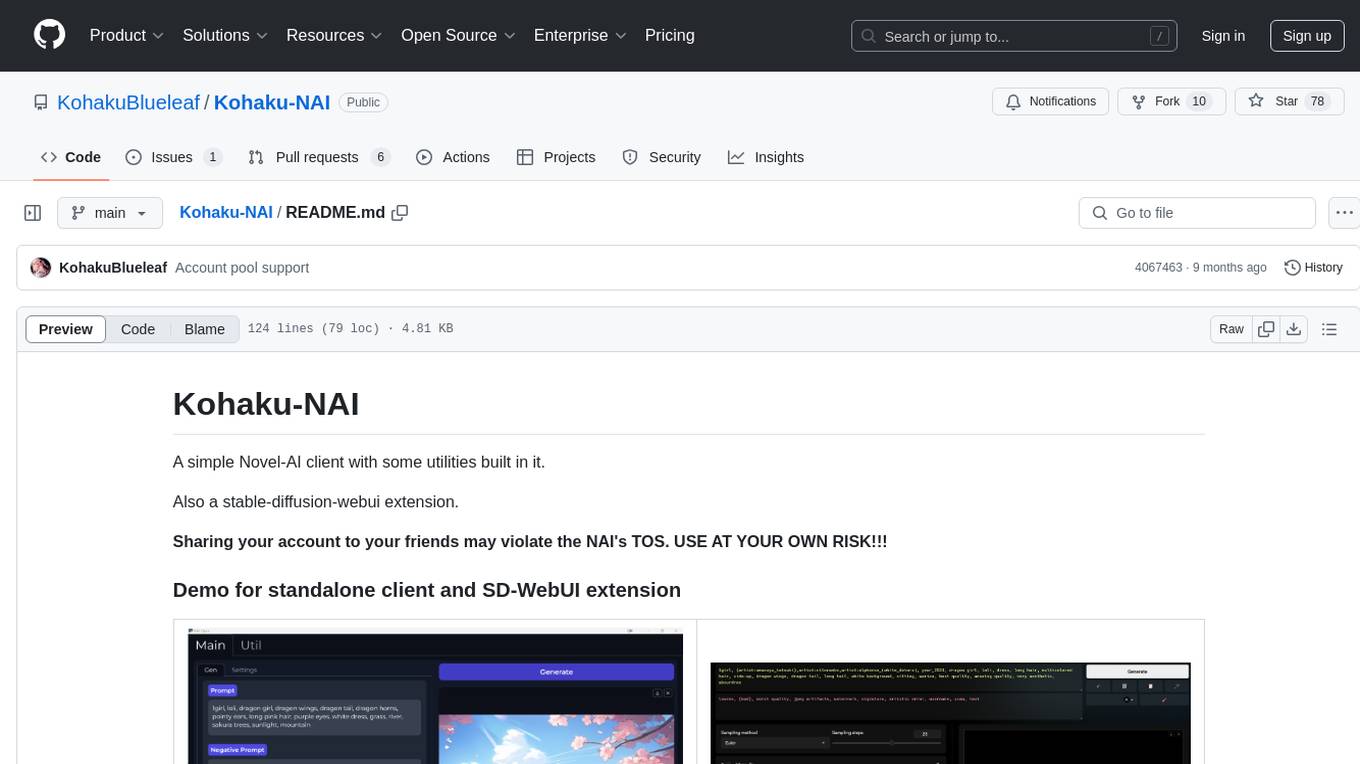The height and width of the screenshot is (764, 1360).
Task: Toggle the file tree side panel
Action: [33, 213]
